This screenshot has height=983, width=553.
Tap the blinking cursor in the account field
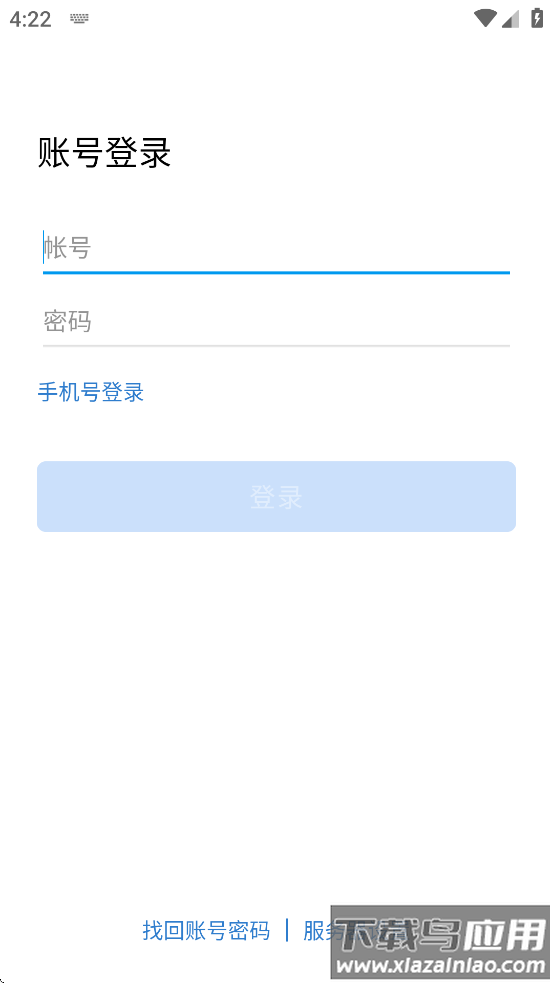[x=43, y=248]
